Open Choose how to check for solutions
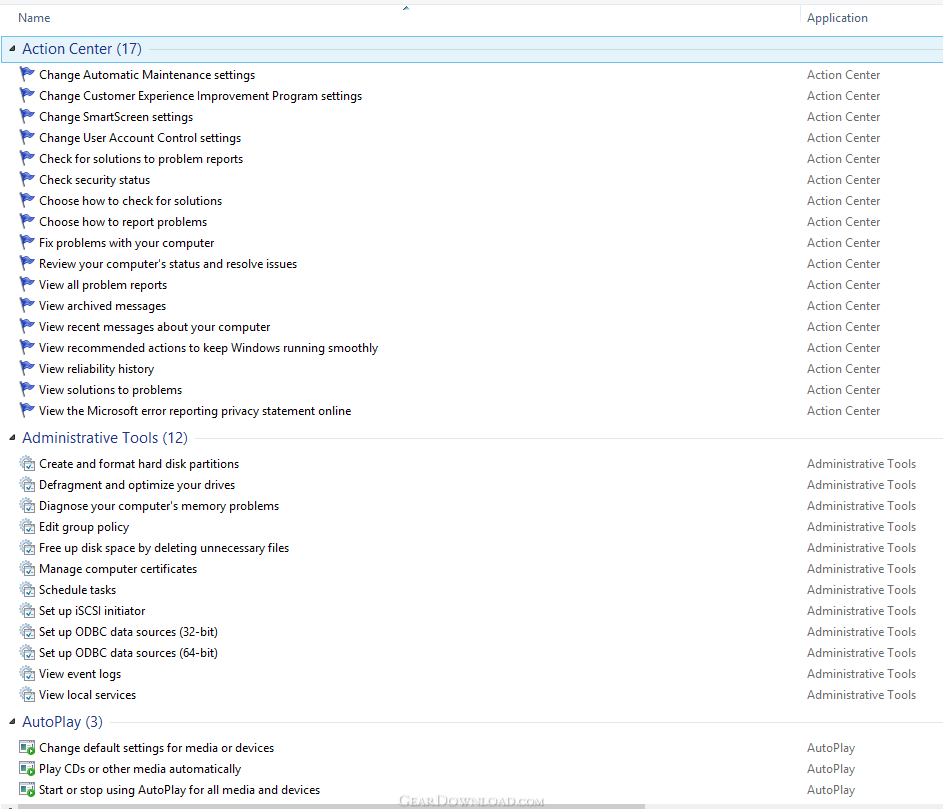This screenshot has height=809, width=943. 131,201
